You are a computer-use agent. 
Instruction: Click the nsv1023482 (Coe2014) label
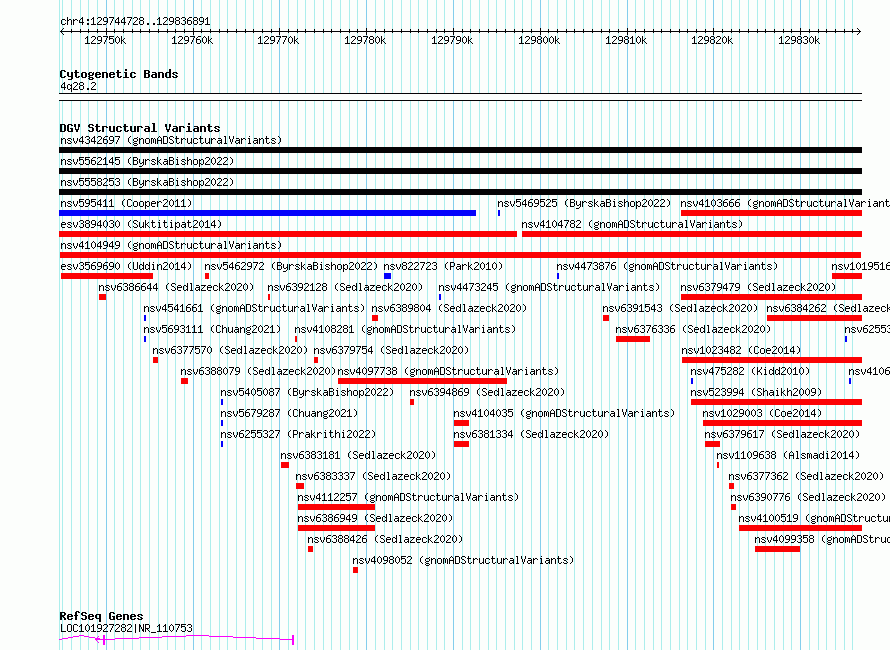pos(741,350)
